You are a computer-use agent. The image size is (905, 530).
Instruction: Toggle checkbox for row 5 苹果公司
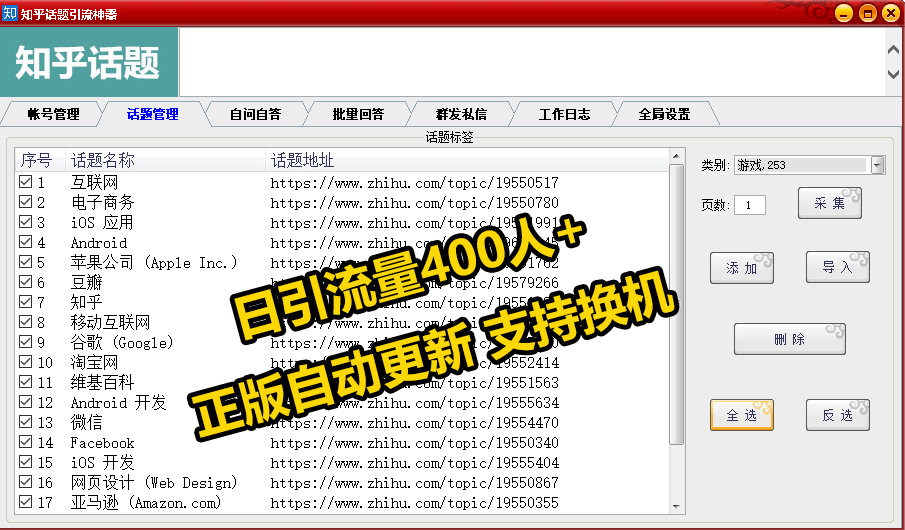25,262
